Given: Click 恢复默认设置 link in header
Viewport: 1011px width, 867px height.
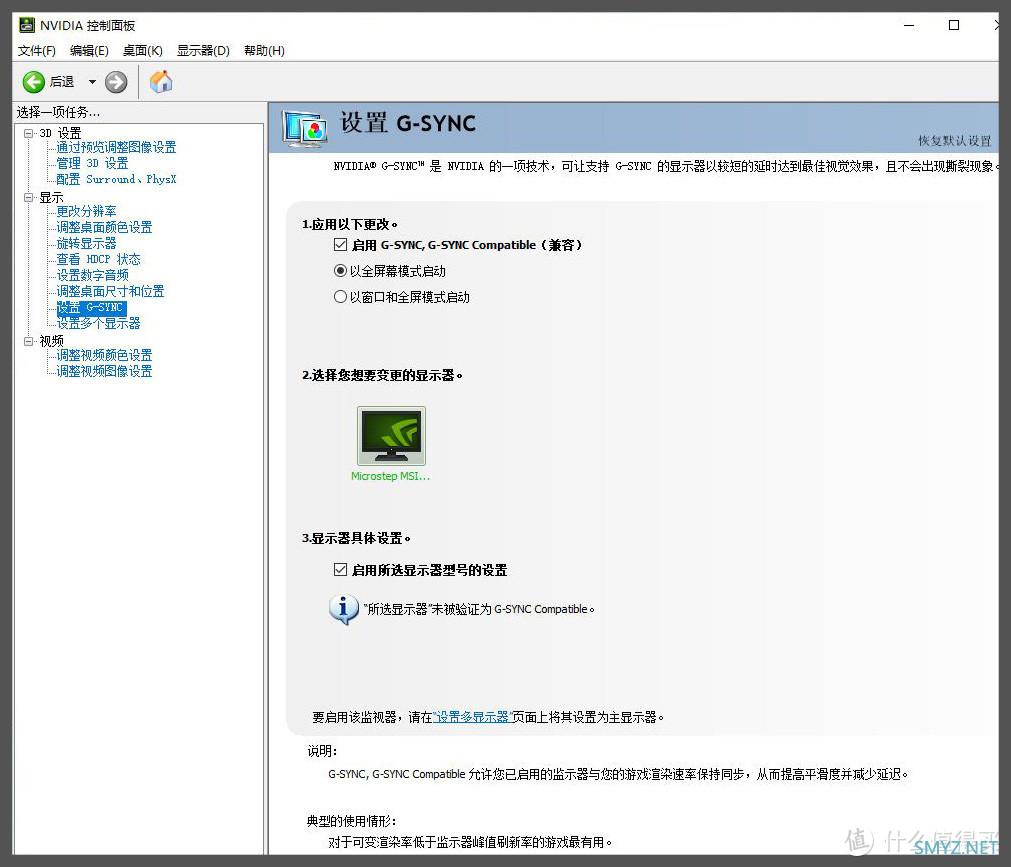Looking at the screenshot, I should (954, 141).
